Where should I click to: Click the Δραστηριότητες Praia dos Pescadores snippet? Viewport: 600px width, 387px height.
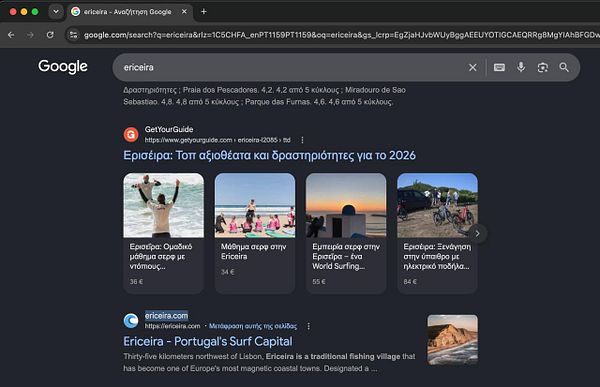[264, 96]
